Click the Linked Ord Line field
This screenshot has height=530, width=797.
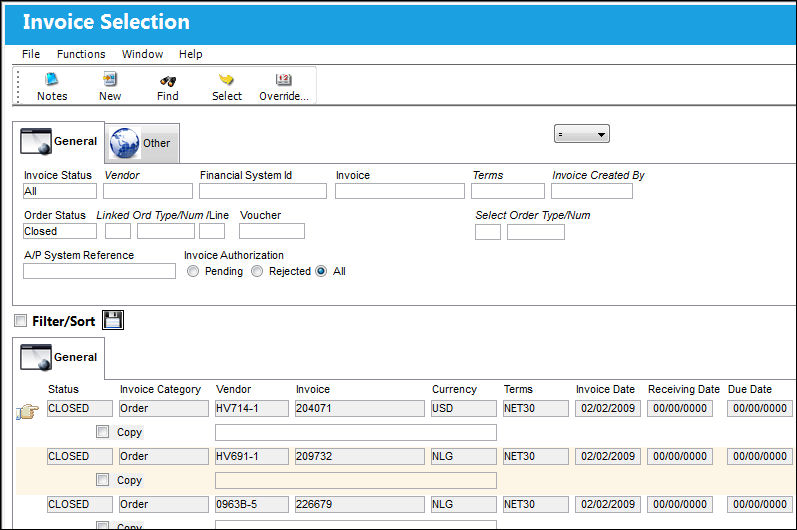212,231
